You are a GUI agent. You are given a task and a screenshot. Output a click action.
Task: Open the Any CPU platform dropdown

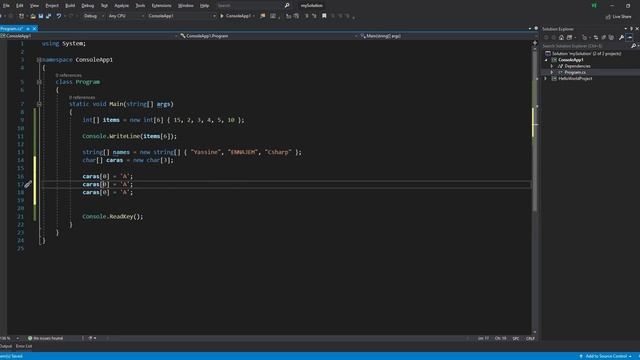[126, 16]
